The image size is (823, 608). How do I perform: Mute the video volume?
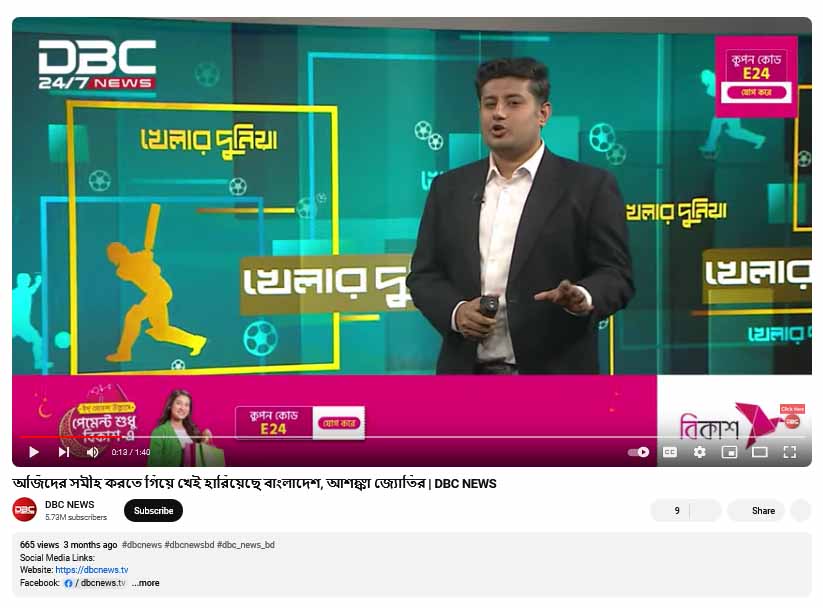[92, 452]
